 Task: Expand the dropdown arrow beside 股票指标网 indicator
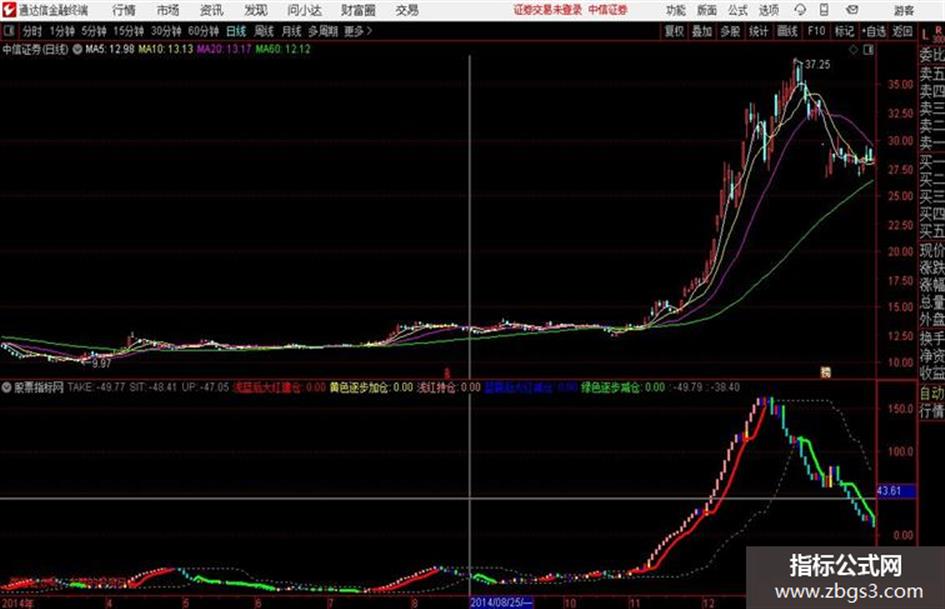coord(7,387)
